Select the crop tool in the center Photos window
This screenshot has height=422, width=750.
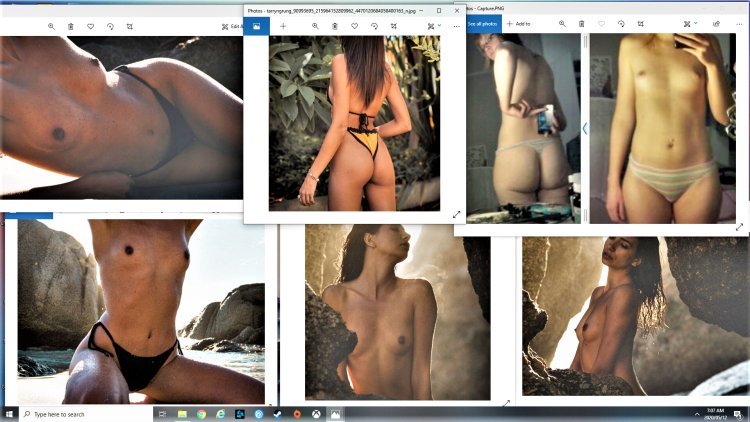tap(395, 26)
